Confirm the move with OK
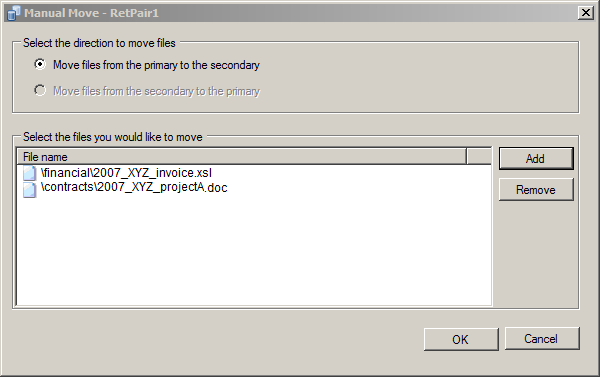The width and height of the screenshot is (600, 377). tap(461, 339)
